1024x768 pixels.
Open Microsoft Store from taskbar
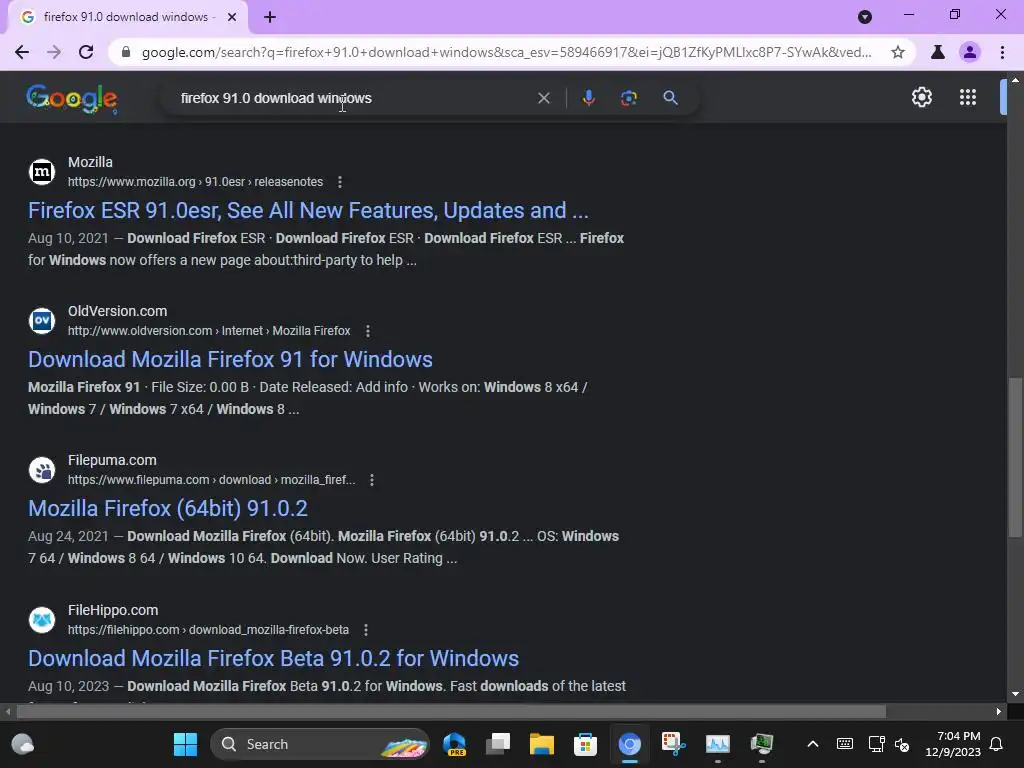585,744
